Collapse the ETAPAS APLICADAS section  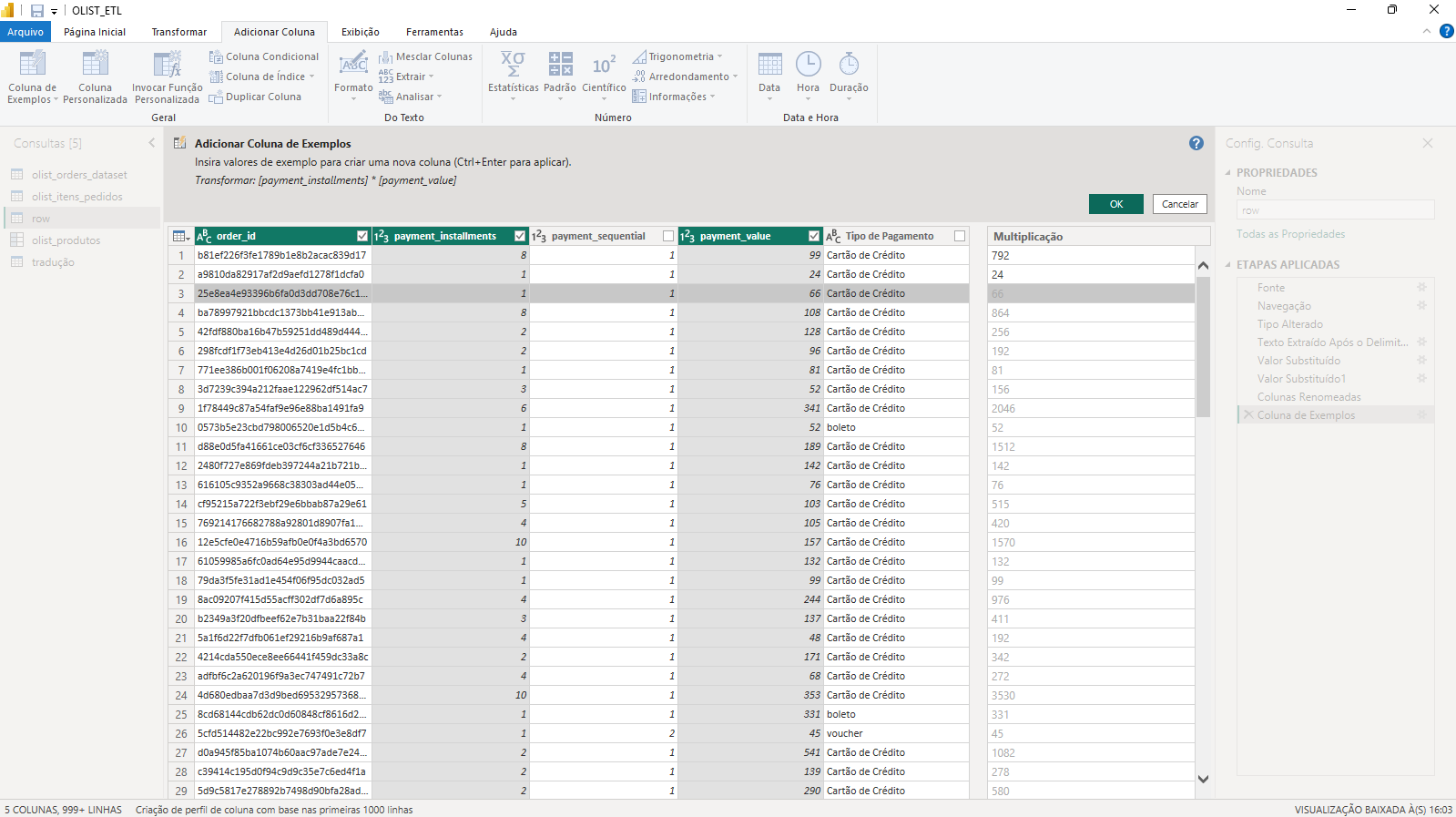(x=1228, y=264)
